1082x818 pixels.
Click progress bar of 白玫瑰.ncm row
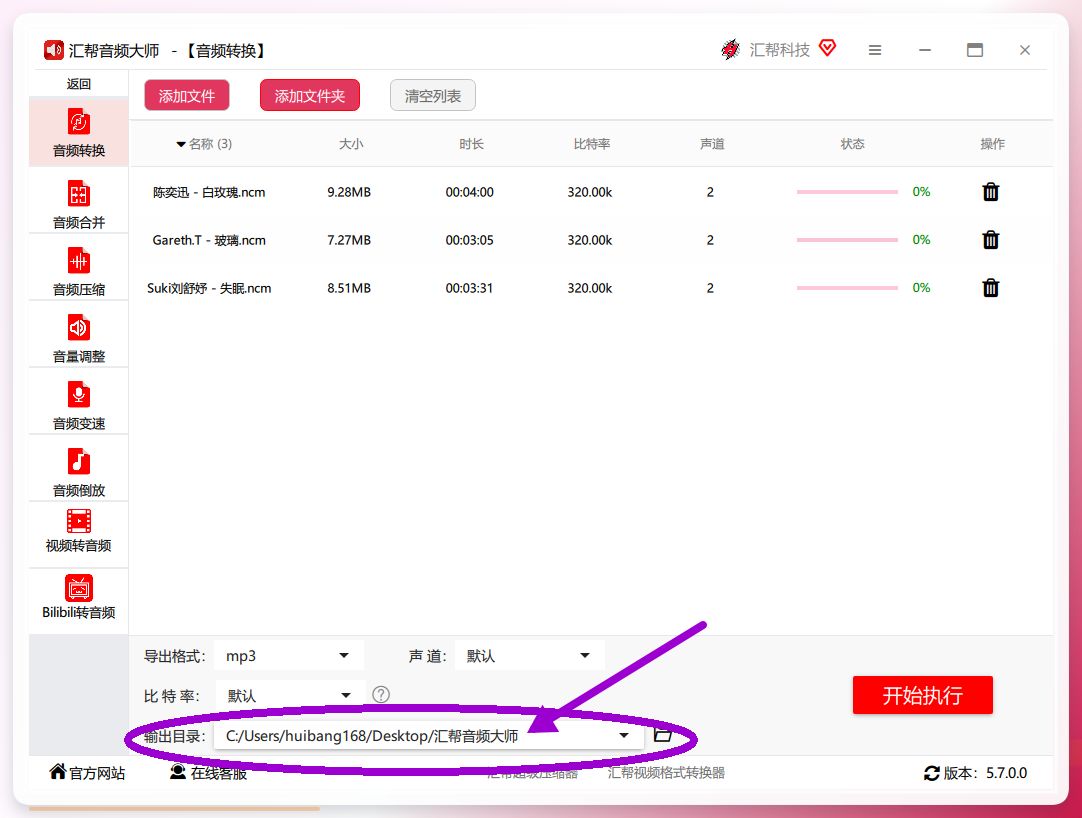click(847, 192)
